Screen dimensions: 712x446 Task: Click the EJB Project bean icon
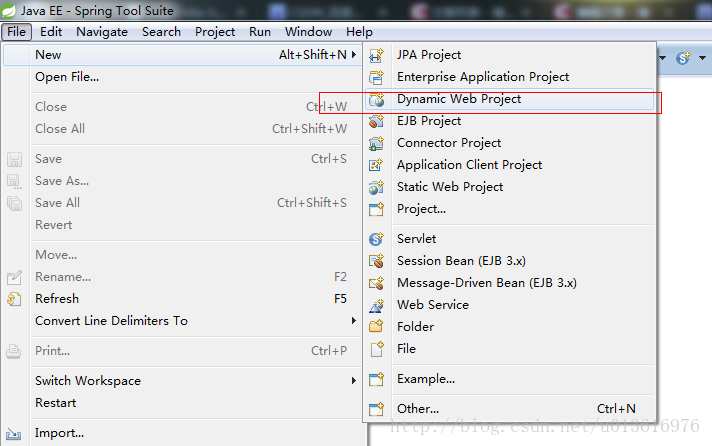pyautogui.click(x=376, y=121)
